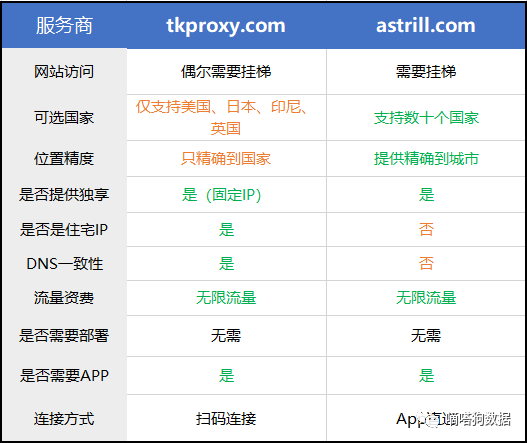527x443 pixels.
Task: Click the 网站访问 row label
Action: 64,72
